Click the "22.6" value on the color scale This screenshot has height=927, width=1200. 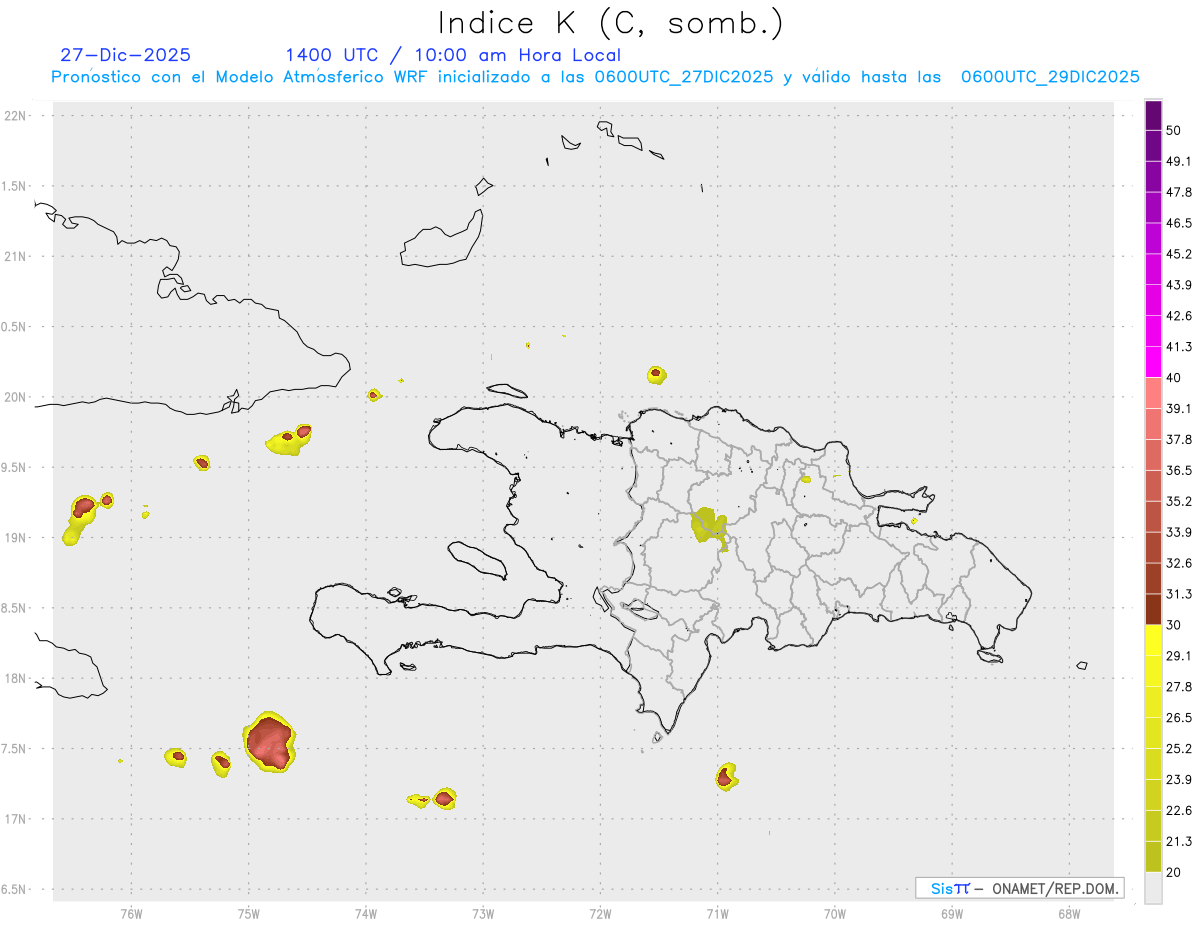(x=1179, y=810)
